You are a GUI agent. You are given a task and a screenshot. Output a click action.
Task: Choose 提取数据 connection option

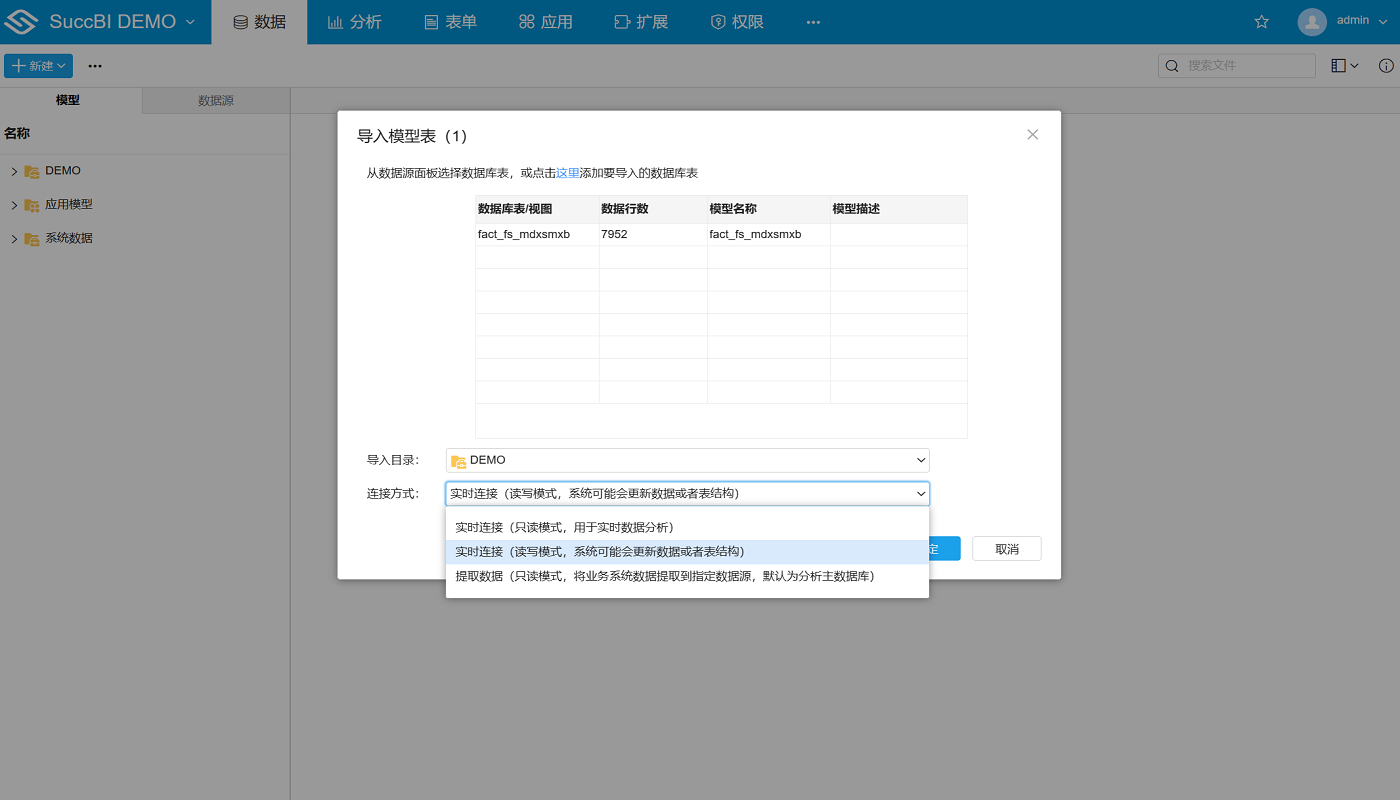click(665, 576)
